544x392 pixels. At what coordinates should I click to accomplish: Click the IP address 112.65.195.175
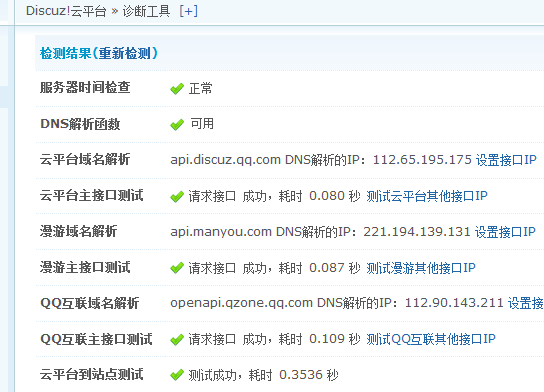pyautogui.click(x=422, y=160)
